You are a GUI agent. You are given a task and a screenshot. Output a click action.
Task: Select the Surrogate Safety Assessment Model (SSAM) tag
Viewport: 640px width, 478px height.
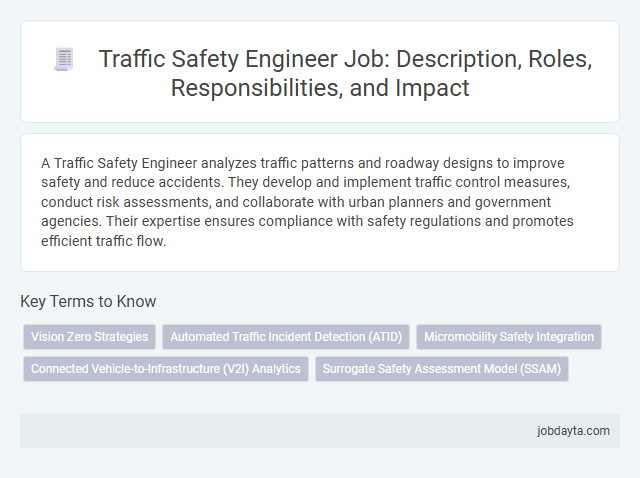click(442, 369)
